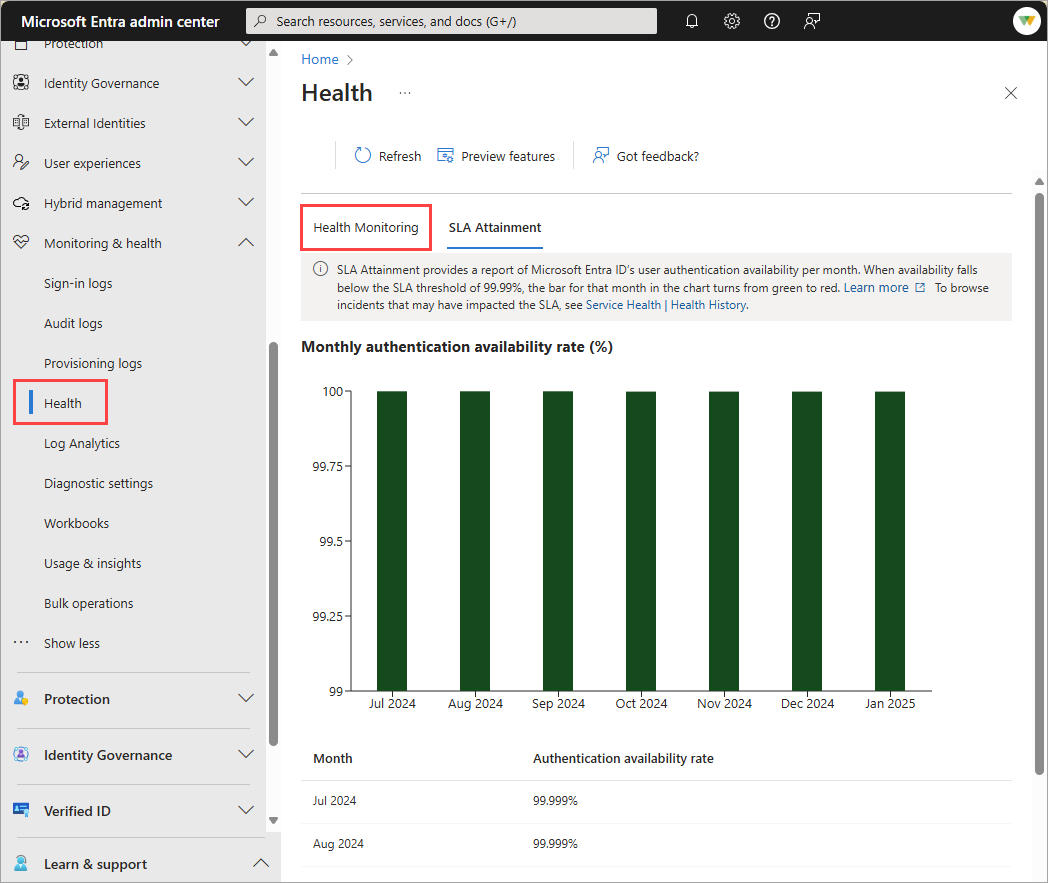Open the Learn more link
Image resolution: width=1048 pixels, height=883 pixels.
tap(876, 288)
